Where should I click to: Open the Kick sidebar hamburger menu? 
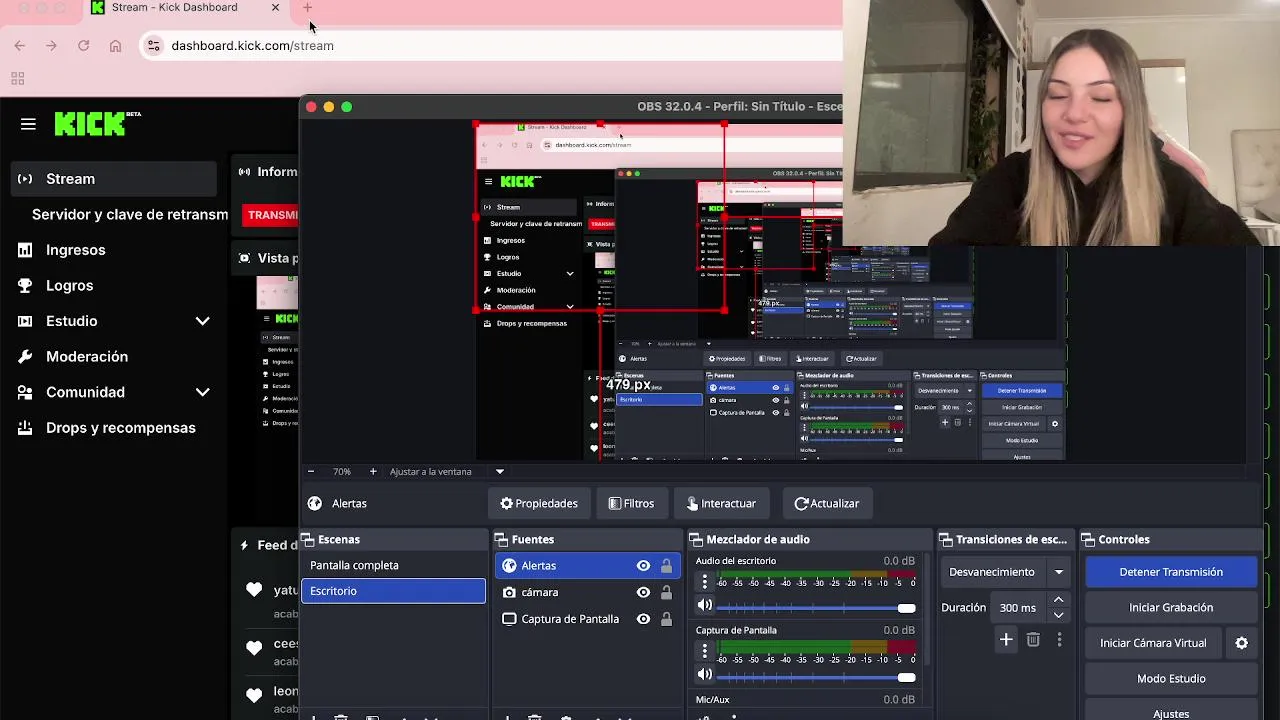[28, 124]
